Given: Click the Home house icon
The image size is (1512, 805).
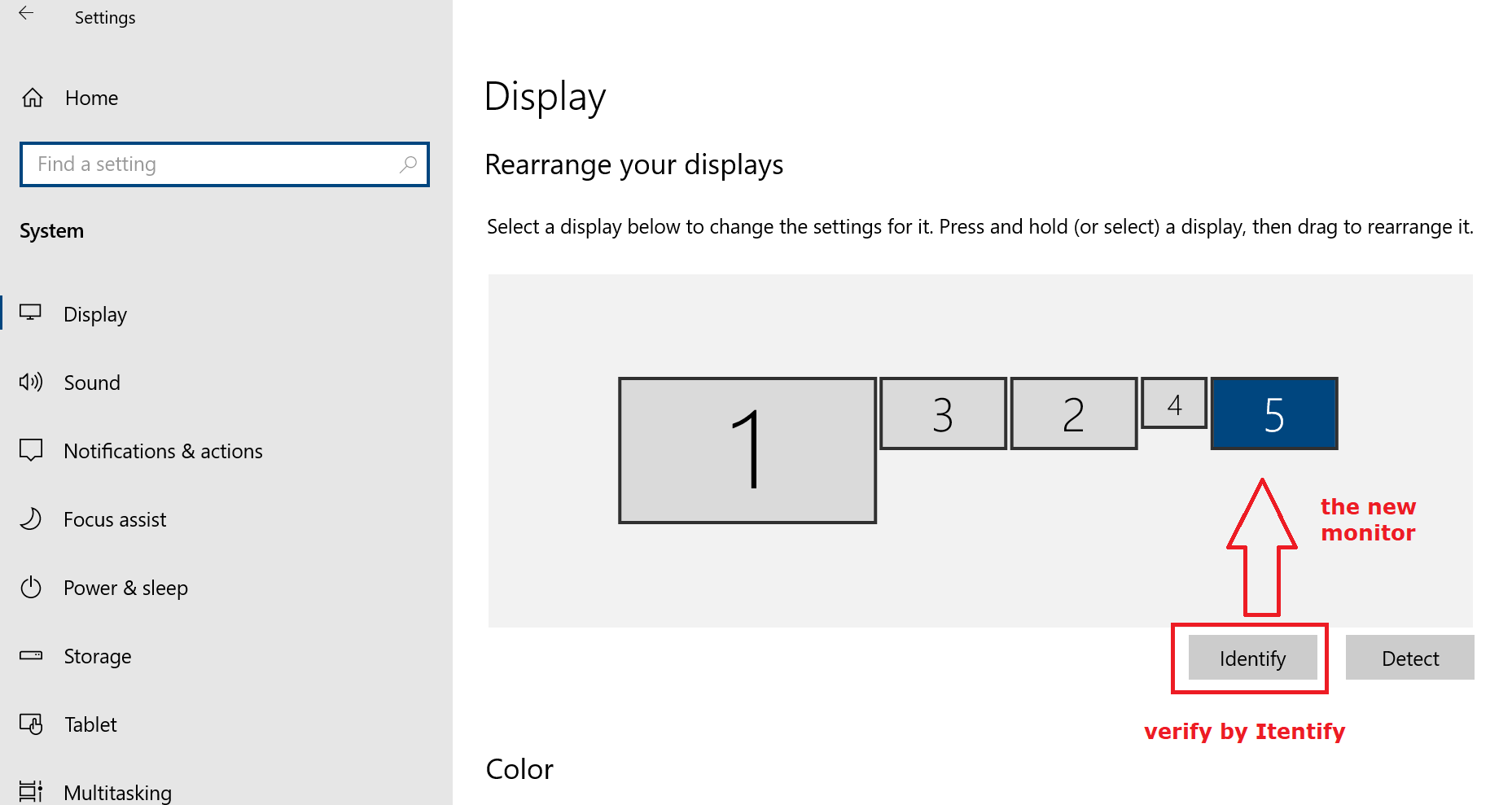Looking at the screenshot, I should 33,98.
